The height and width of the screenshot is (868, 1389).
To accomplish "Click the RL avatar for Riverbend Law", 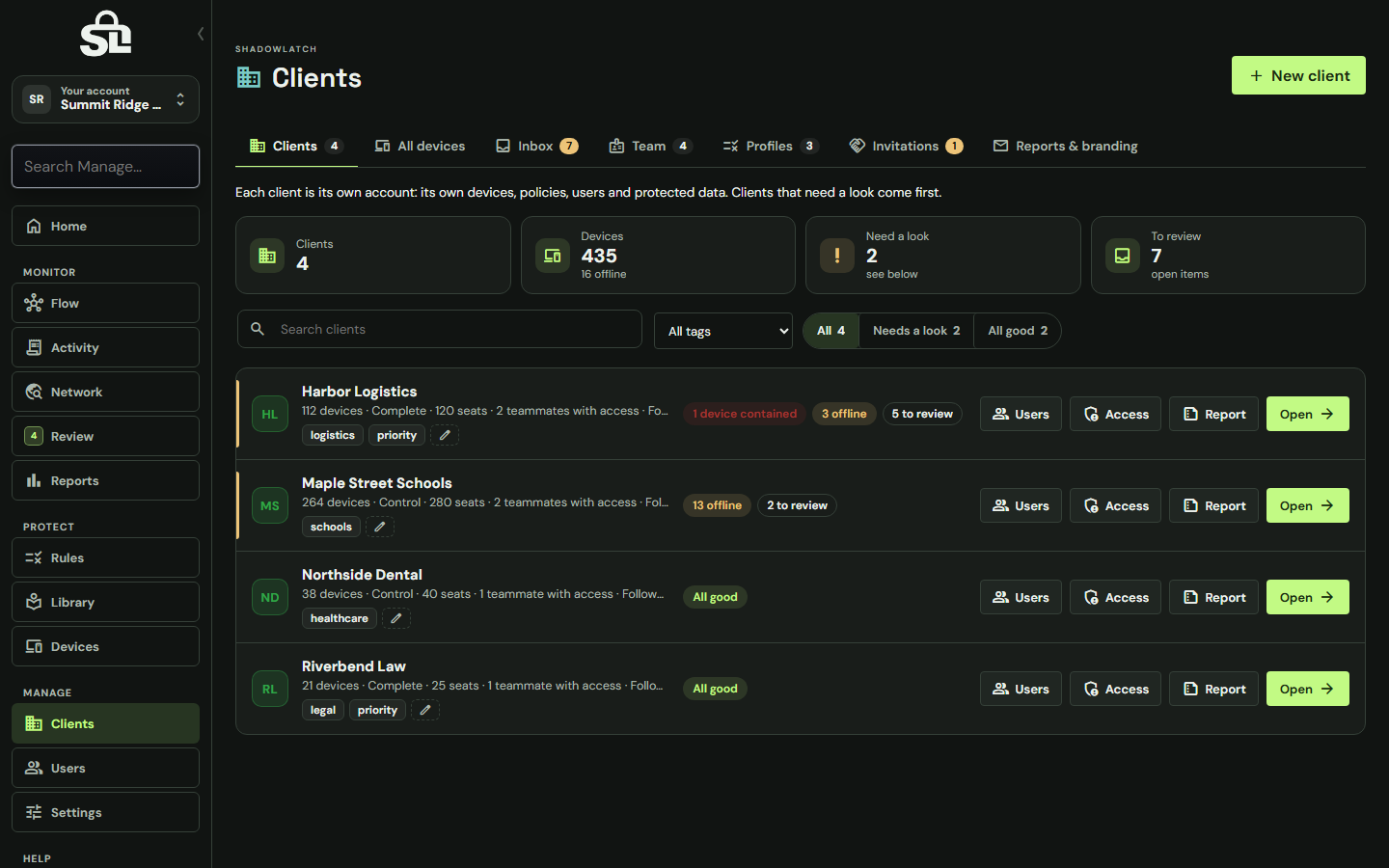I will tap(270, 689).
